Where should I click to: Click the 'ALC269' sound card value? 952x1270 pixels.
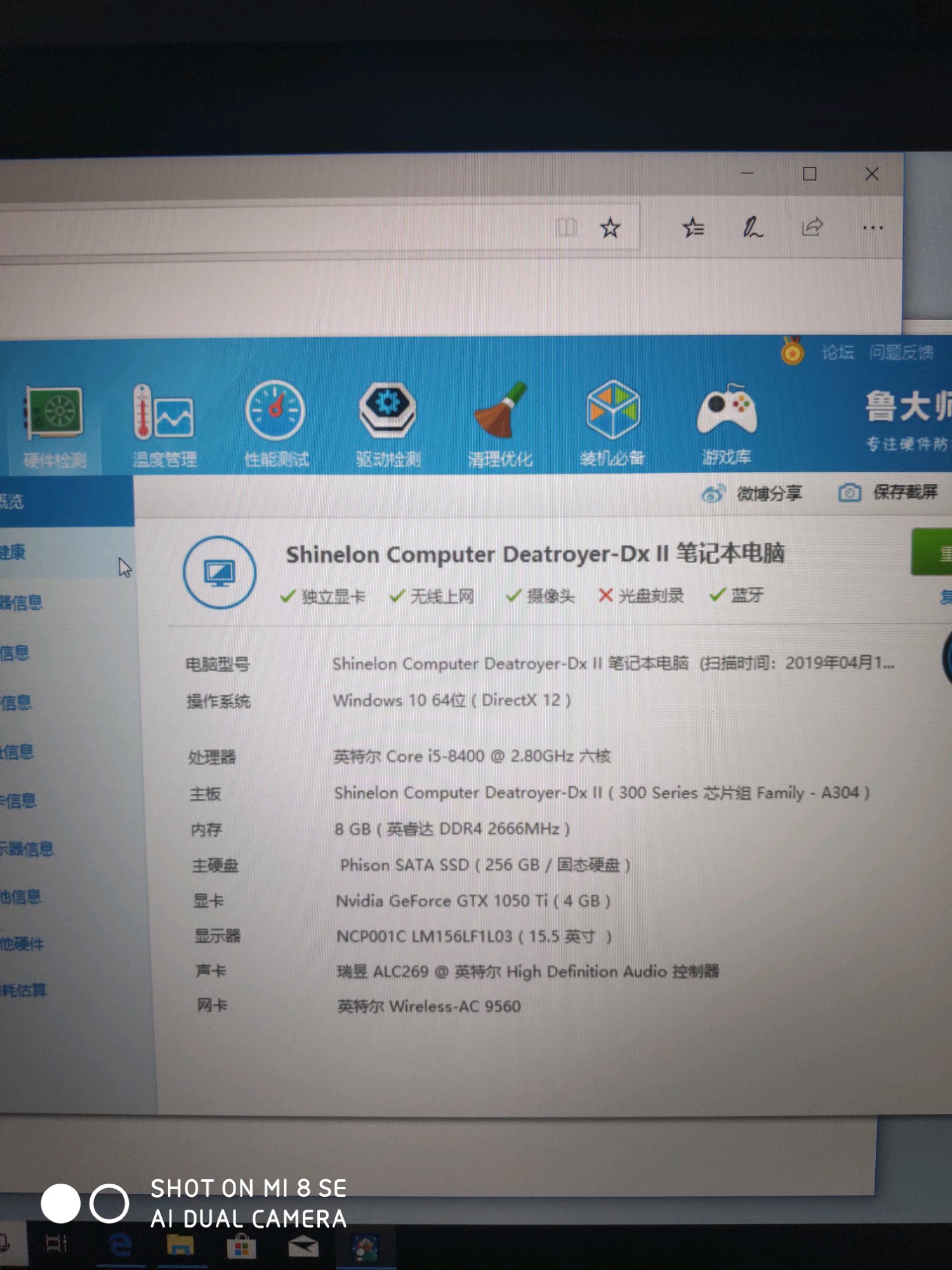click(528, 972)
